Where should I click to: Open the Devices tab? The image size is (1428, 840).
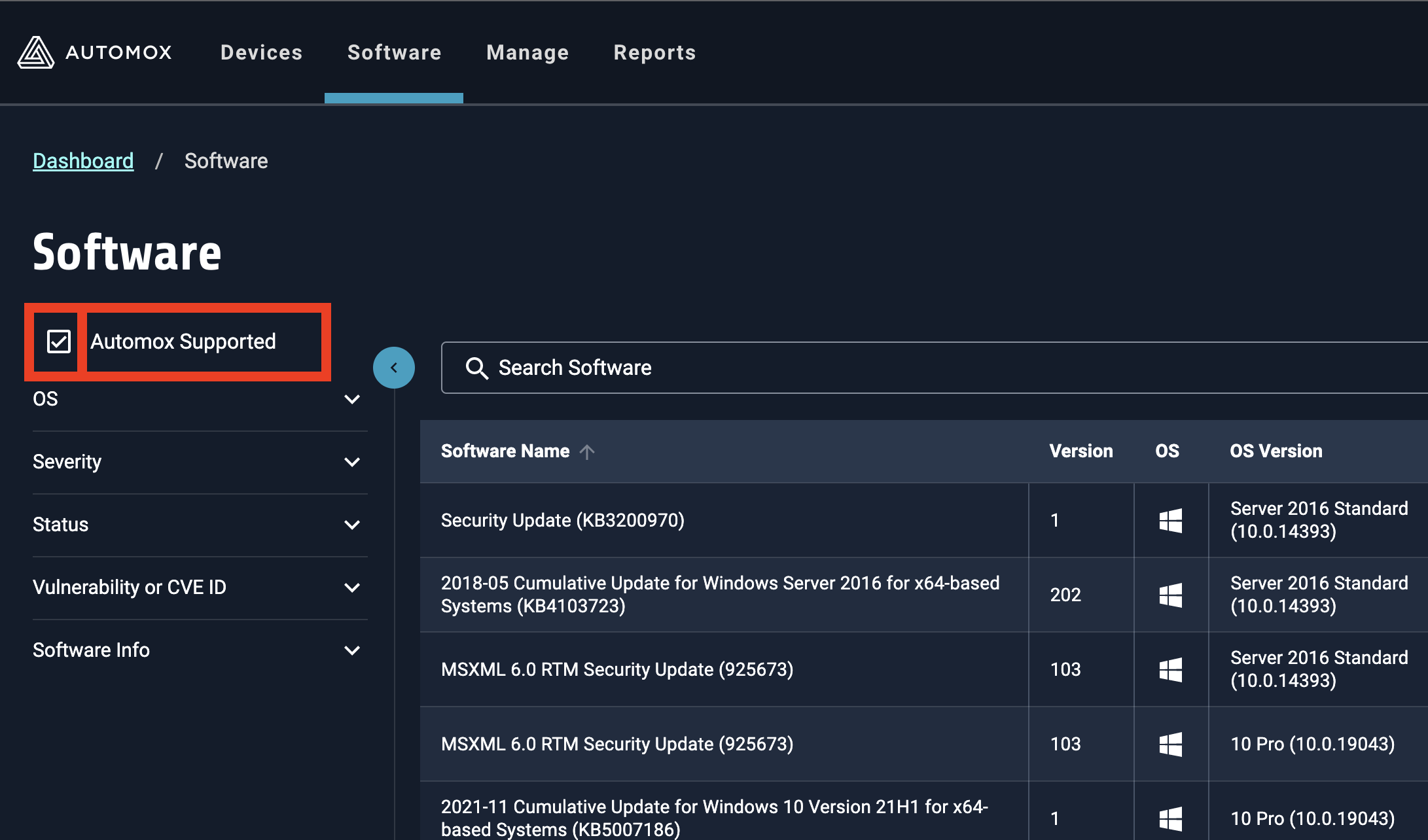[262, 52]
